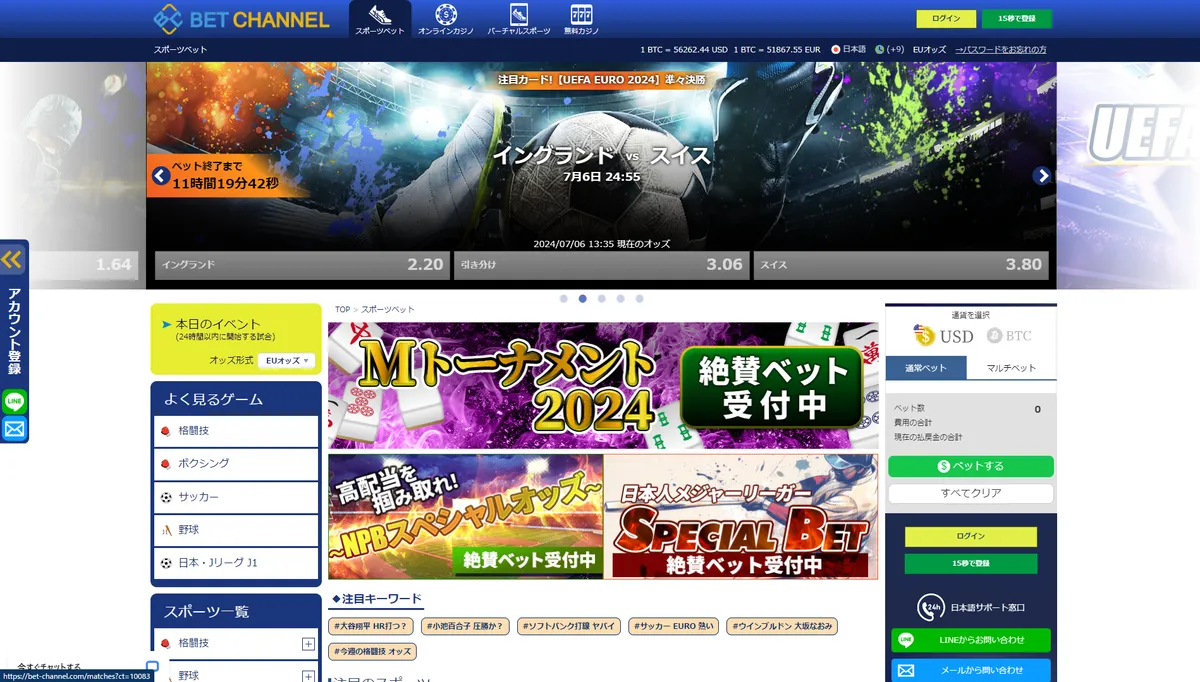
Task: Click keyword tag #今週の格闘技 オッズ
Action: pos(372,651)
